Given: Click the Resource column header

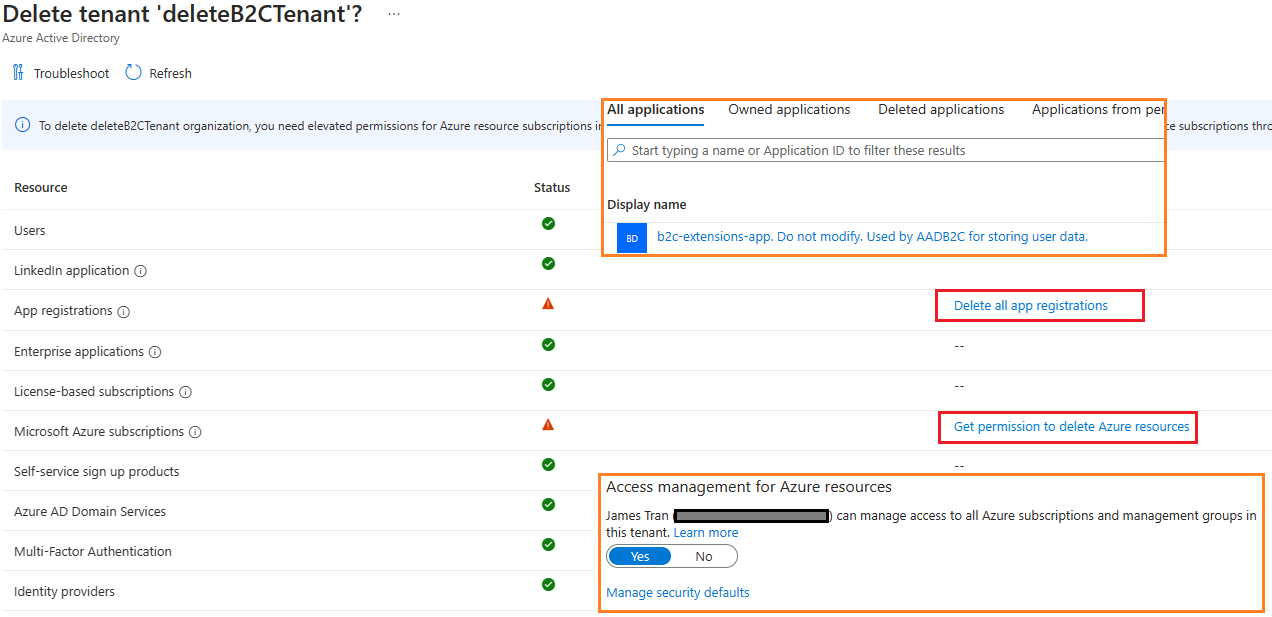Looking at the screenshot, I should coord(41,188).
